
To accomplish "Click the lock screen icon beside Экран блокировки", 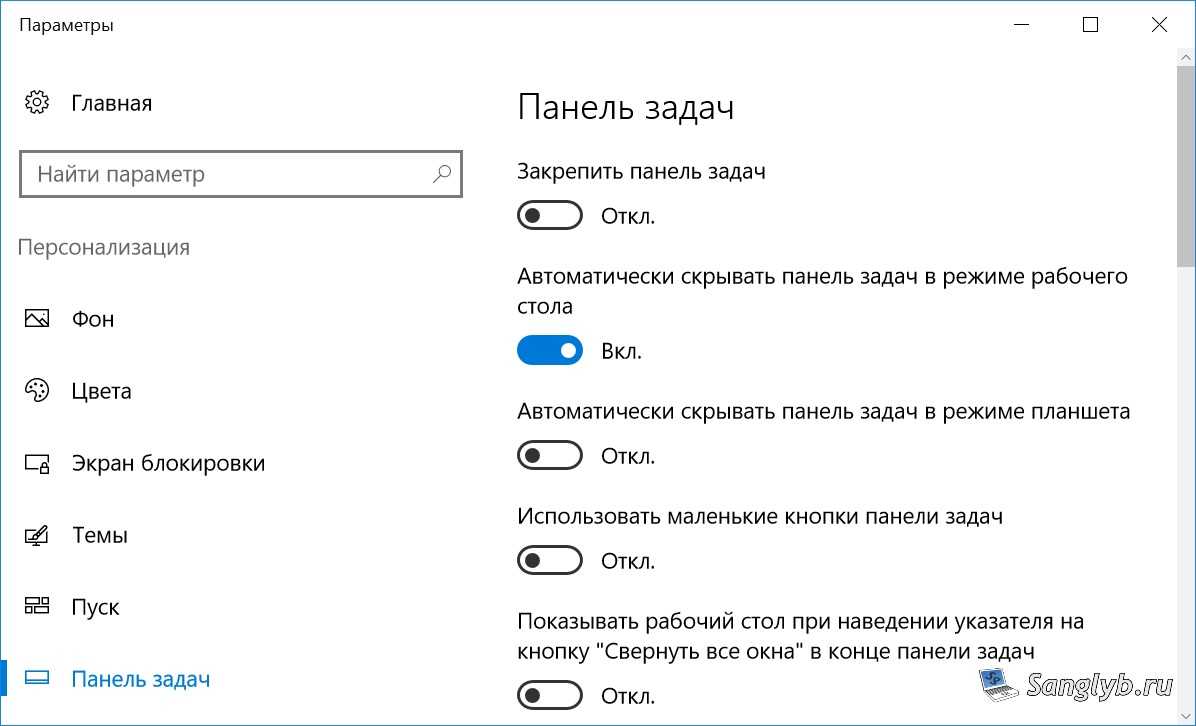I will (x=37, y=463).
